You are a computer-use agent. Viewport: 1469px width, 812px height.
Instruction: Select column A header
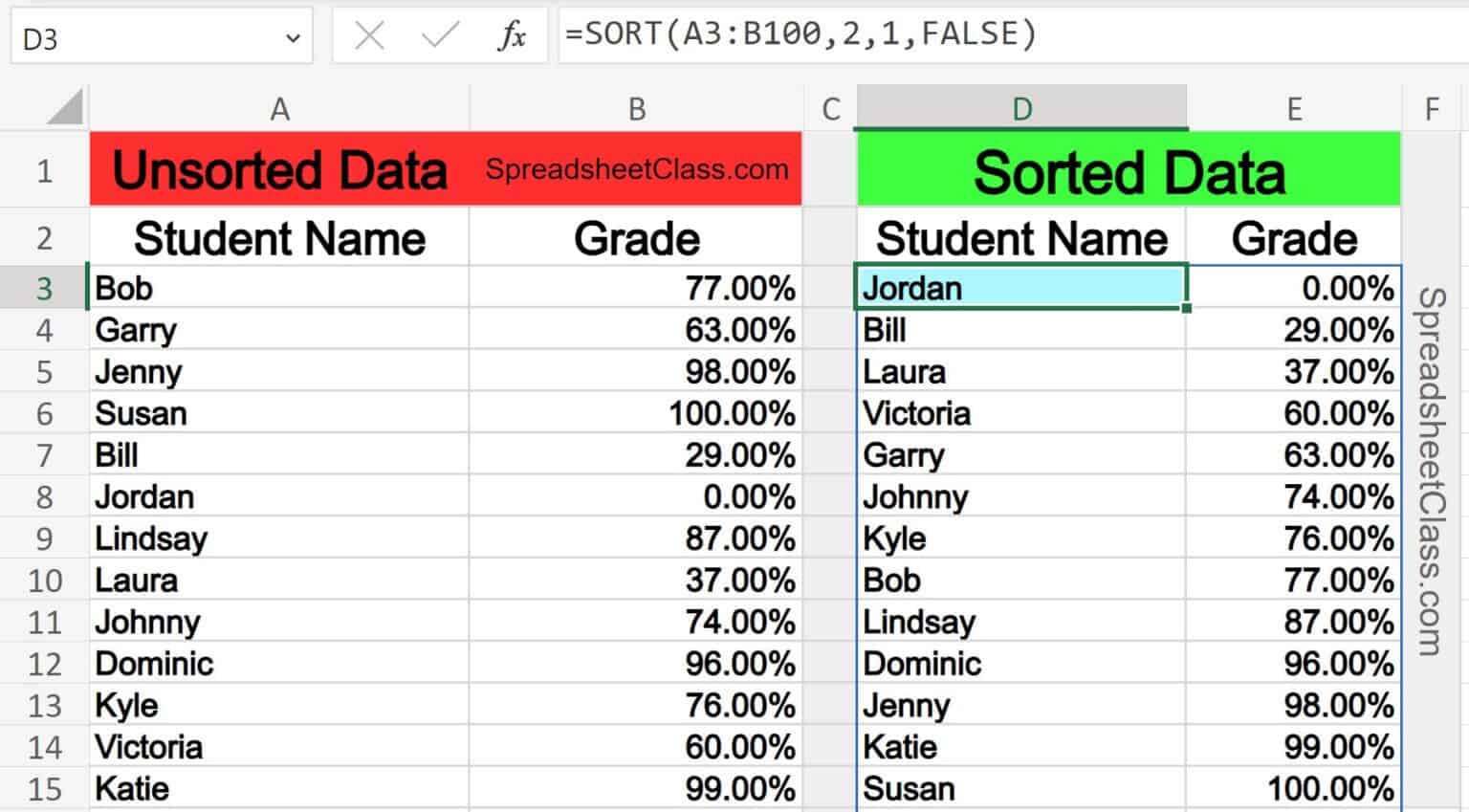[x=278, y=108]
